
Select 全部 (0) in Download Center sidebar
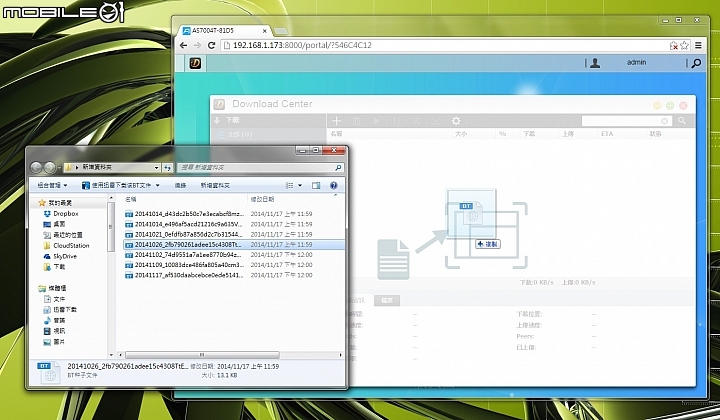240,134
